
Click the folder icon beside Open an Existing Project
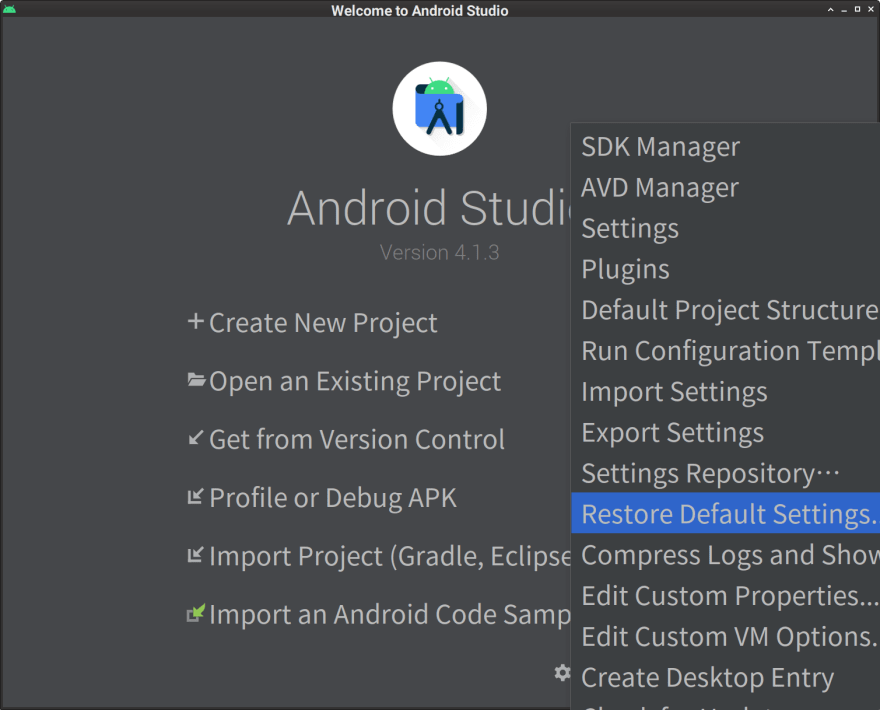196,380
